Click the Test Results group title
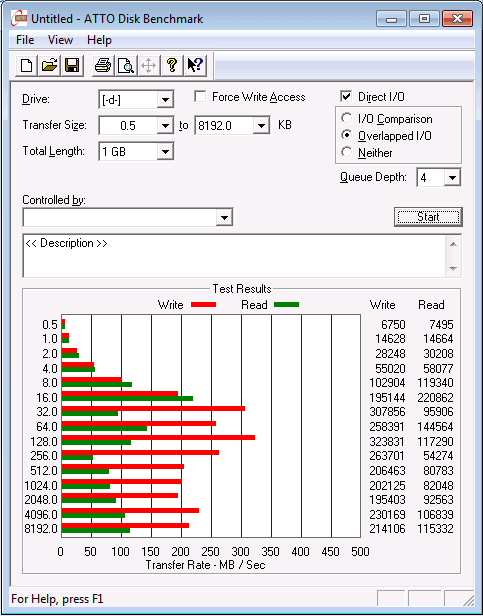Screen dimensions: 483x616 (x=242, y=289)
